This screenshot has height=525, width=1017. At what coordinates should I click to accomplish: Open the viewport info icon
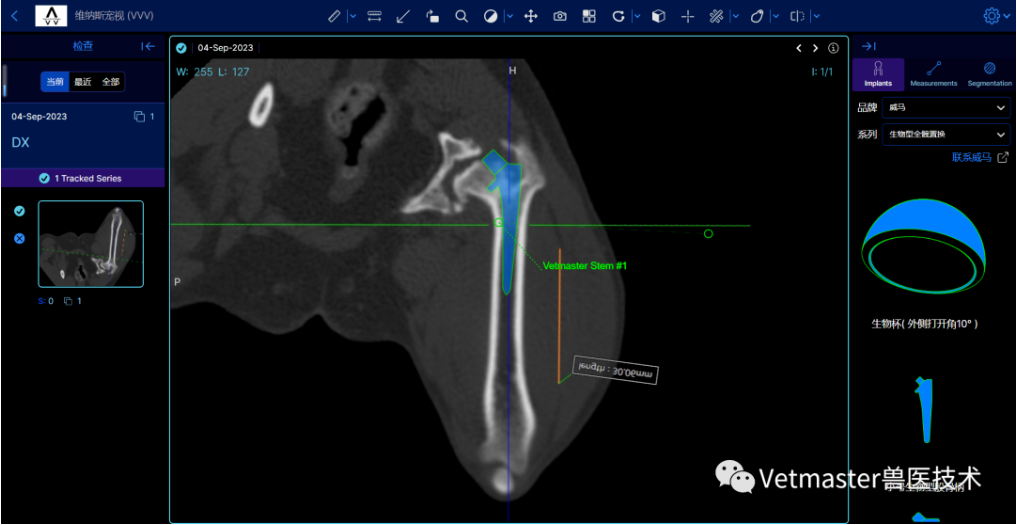click(x=833, y=48)
